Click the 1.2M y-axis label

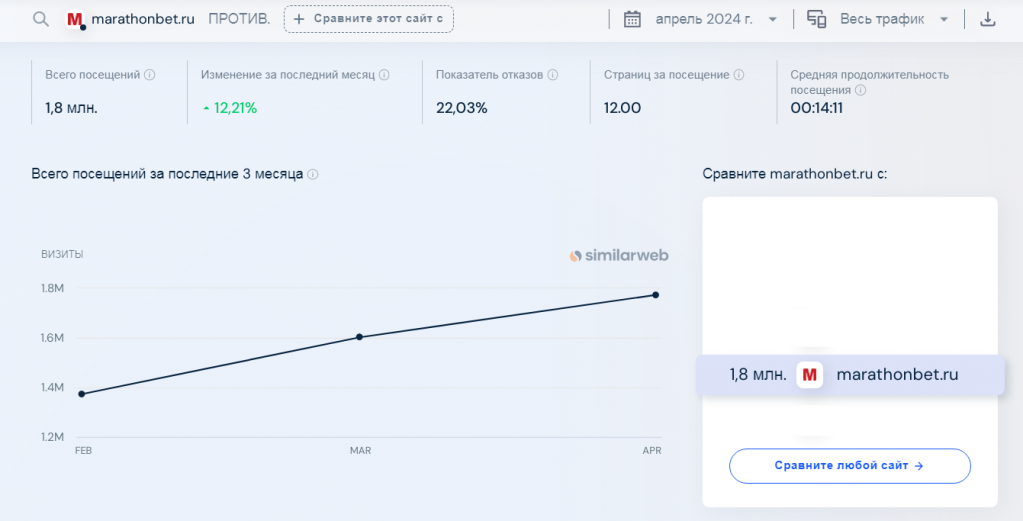point(52,437)
